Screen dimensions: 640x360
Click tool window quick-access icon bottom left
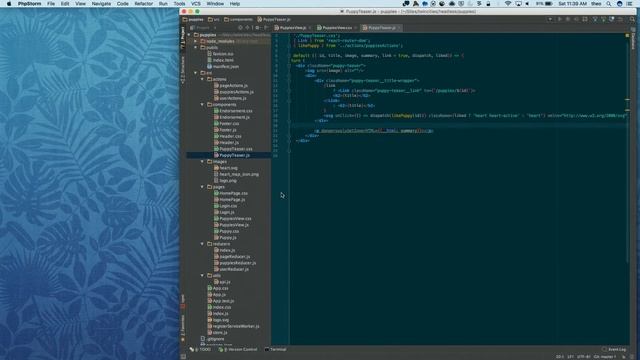point(183,357)
